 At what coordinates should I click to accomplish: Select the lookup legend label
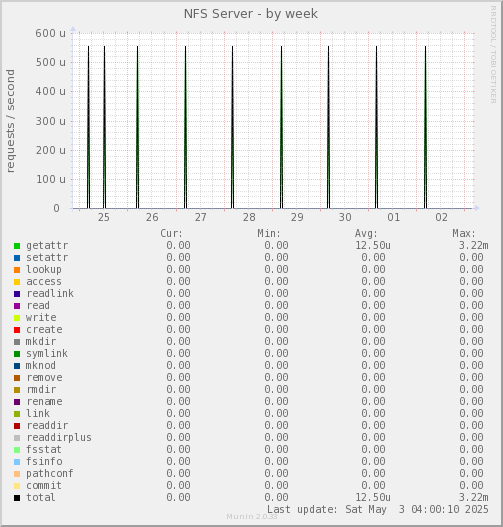[44, 270]
